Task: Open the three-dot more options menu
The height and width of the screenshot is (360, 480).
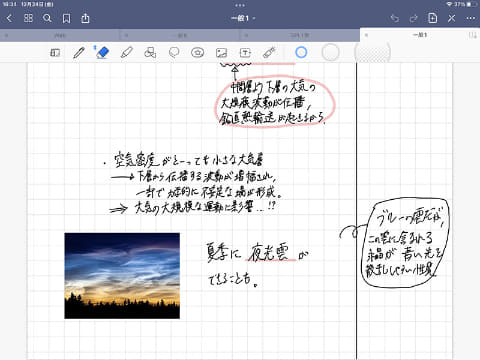Action: [471, 18]
